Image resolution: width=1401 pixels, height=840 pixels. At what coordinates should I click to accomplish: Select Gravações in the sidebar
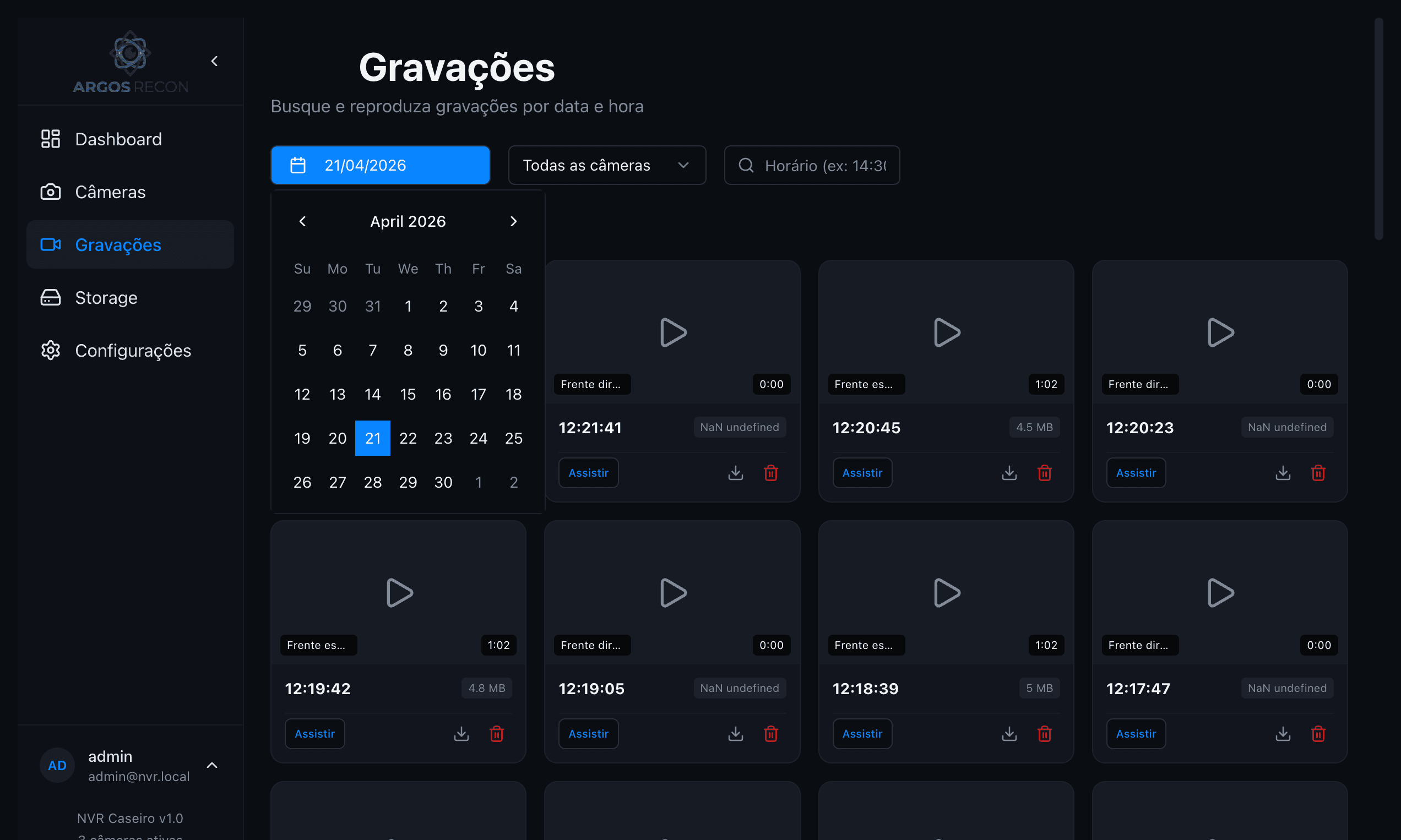131,244
